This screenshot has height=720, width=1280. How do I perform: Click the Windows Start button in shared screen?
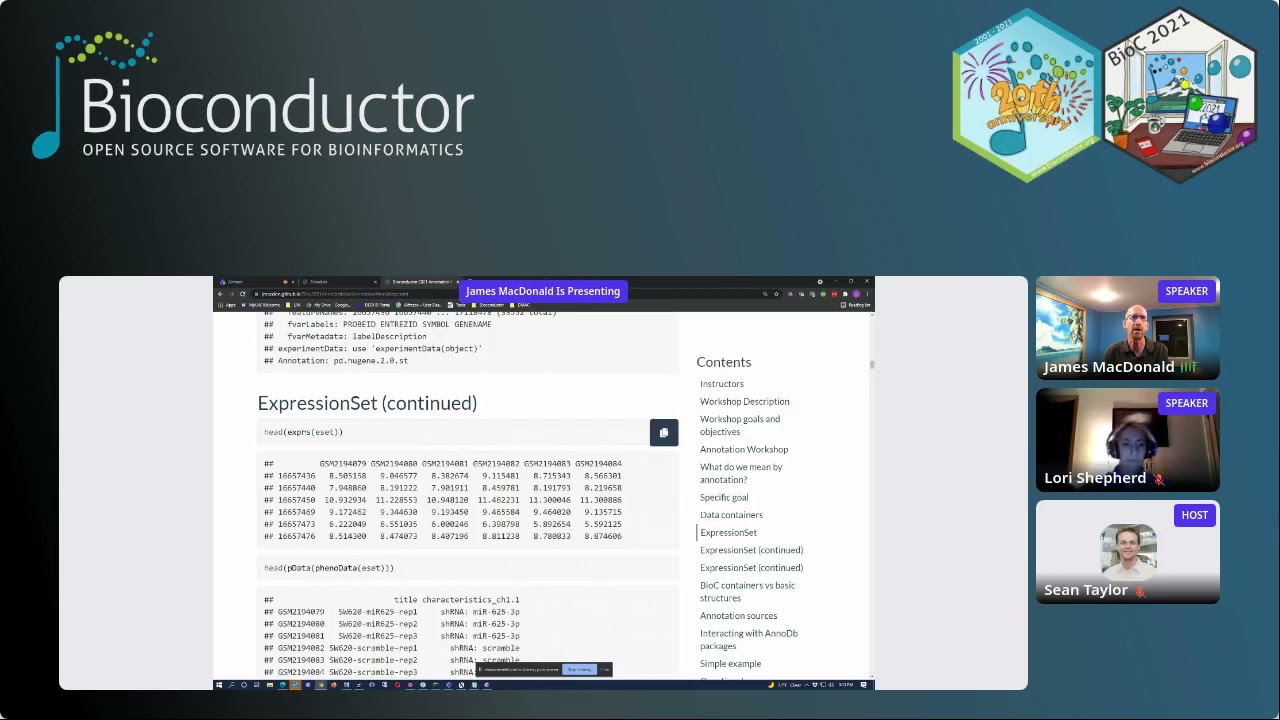click(x=218, y=685)
